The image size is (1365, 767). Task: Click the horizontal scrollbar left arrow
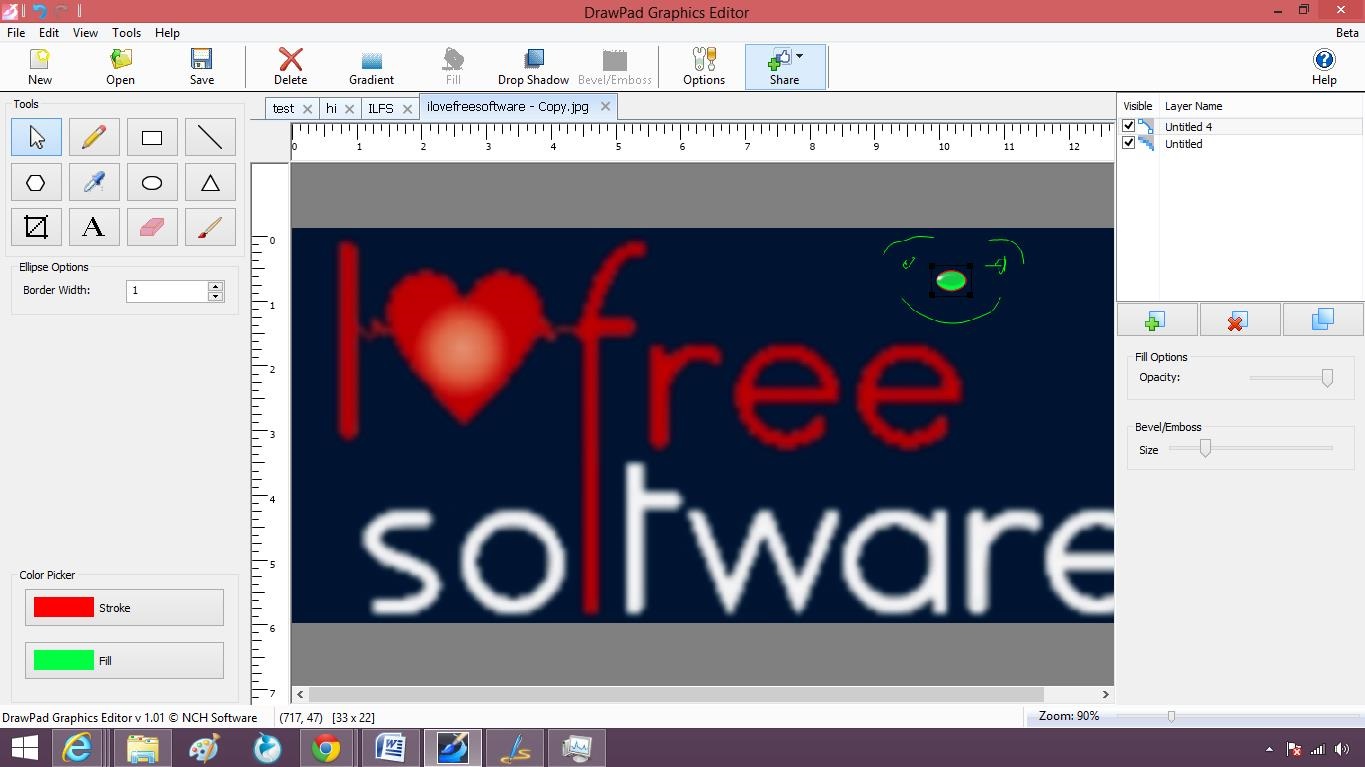(300, 694)
